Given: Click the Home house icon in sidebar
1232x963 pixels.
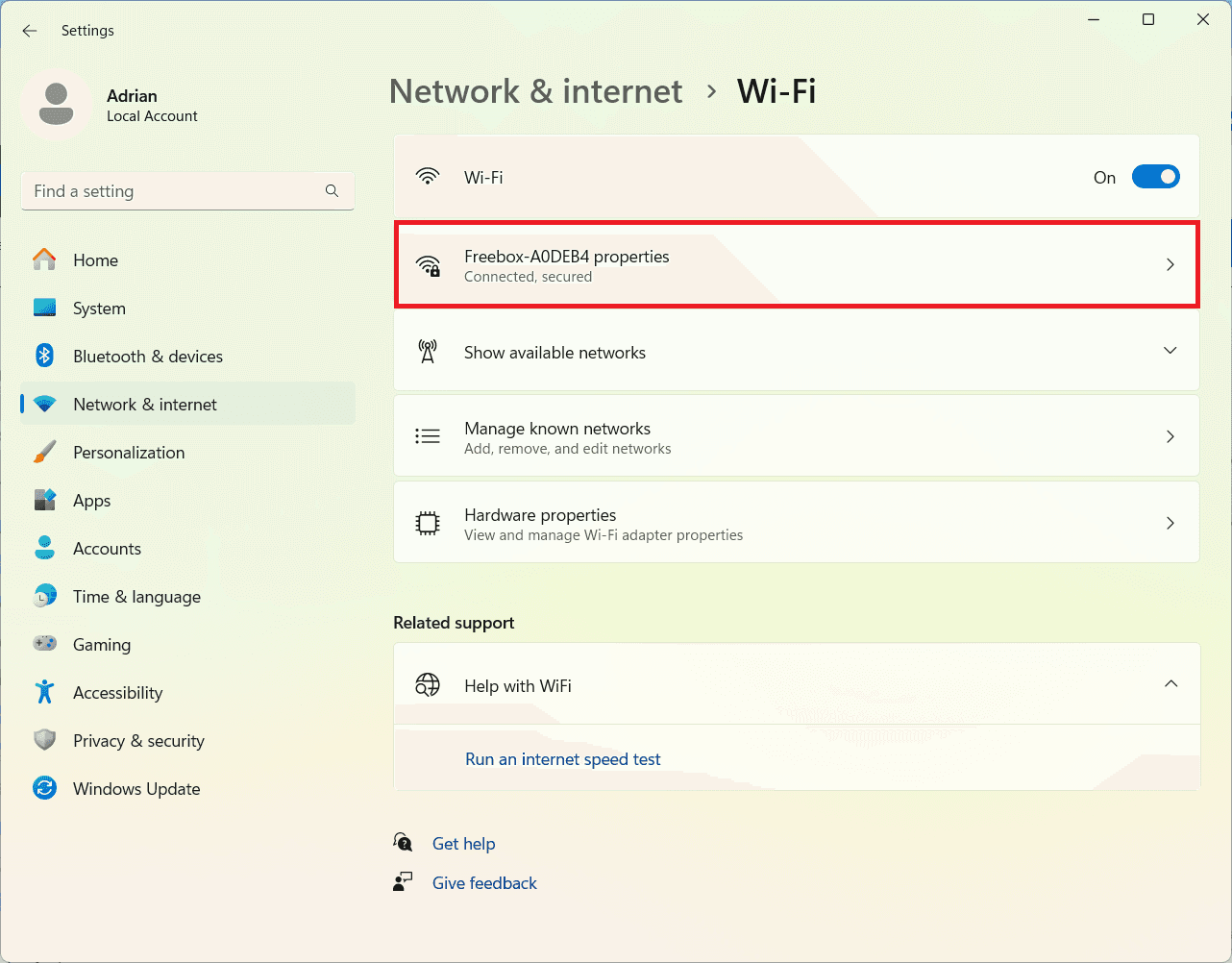Looking at the screenshot, I should coord(44,259).
